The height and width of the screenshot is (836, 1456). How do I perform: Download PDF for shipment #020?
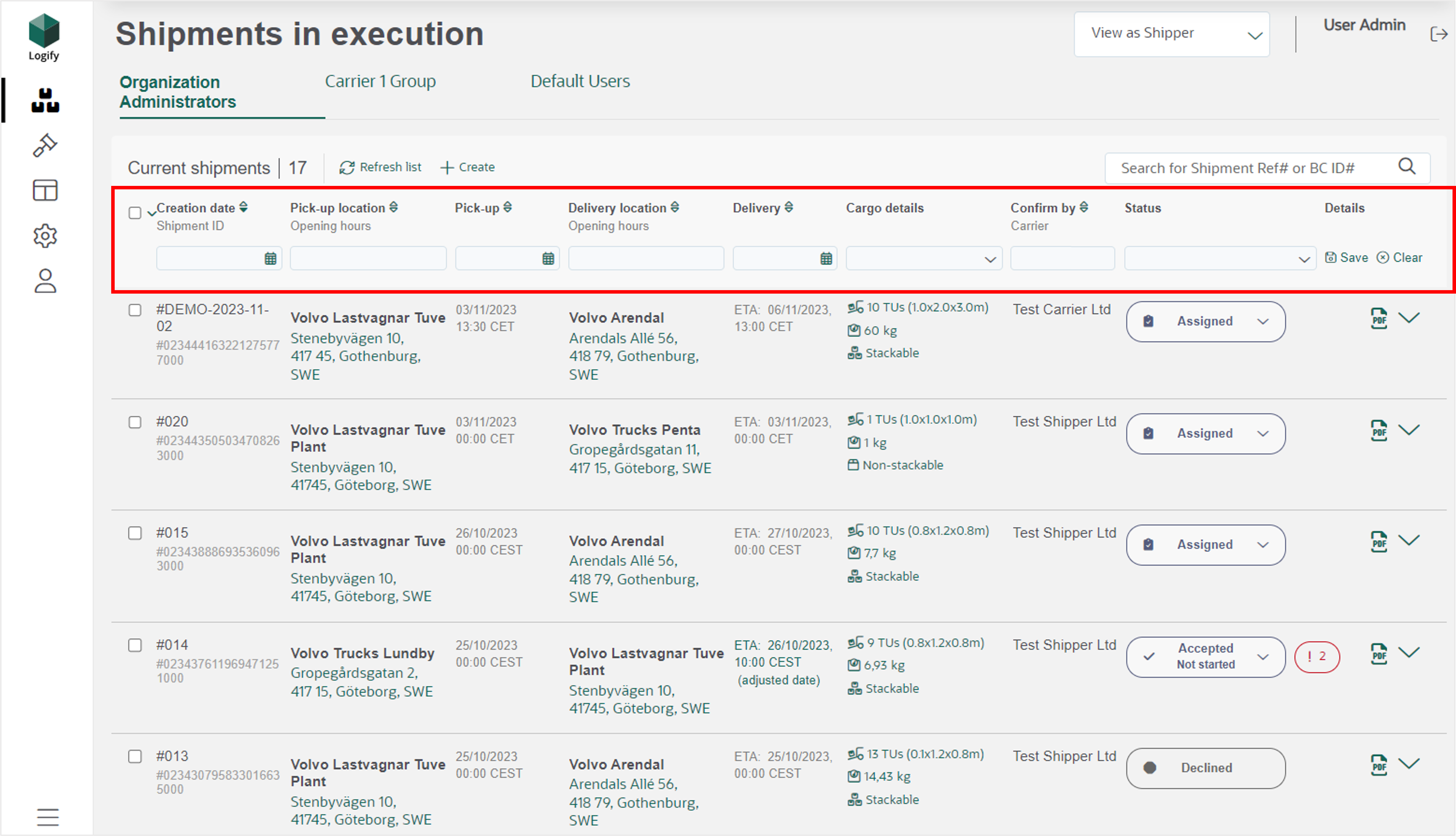1379,430
